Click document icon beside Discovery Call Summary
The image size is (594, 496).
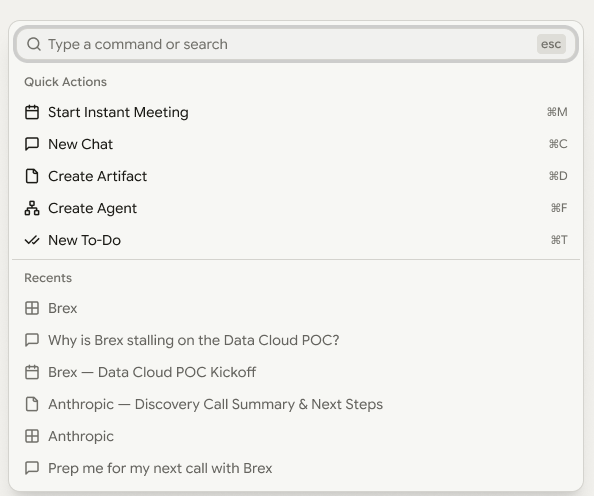pyautogui.click(x=32, y=404)
